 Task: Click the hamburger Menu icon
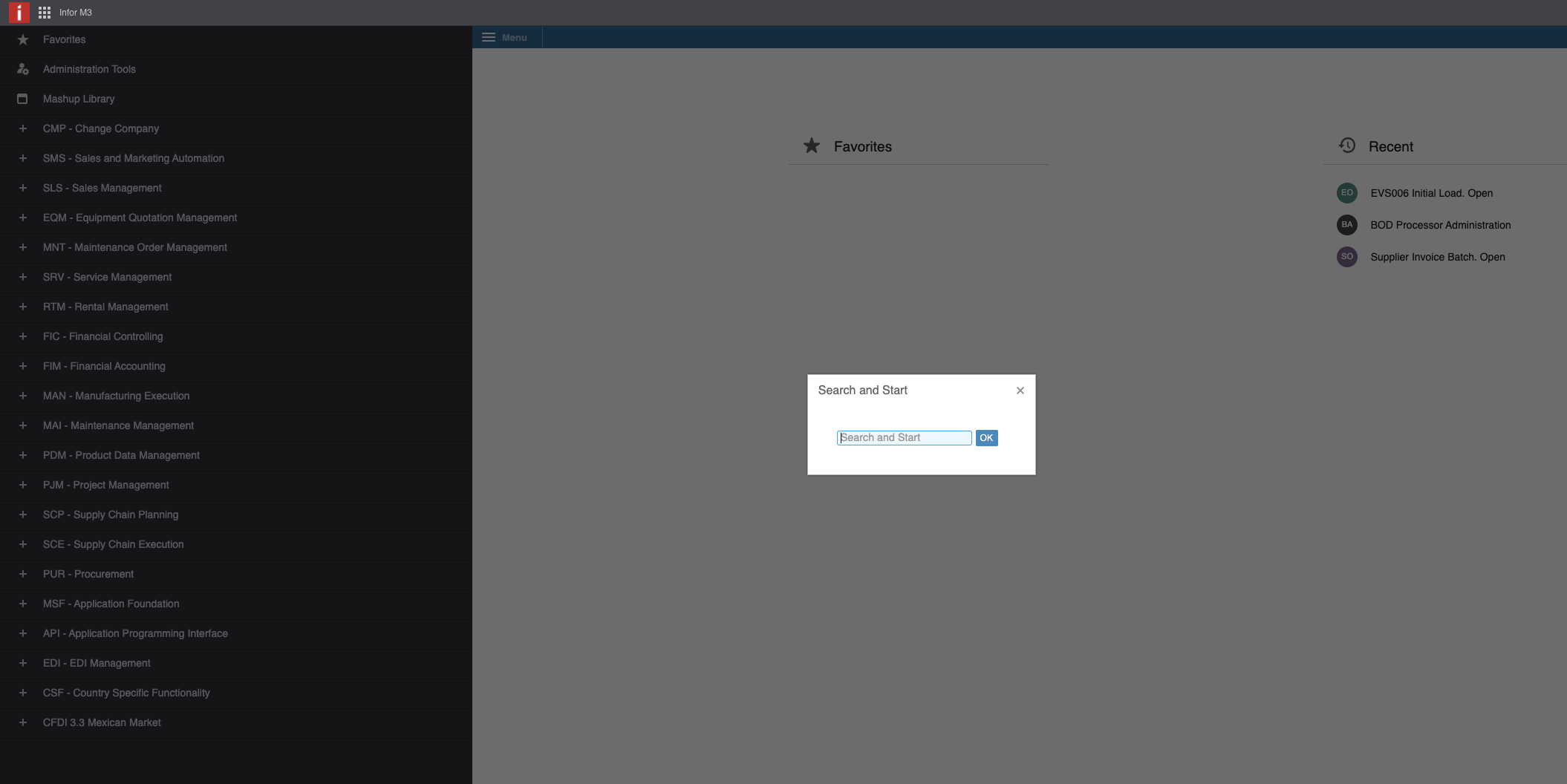pos(489,37)
